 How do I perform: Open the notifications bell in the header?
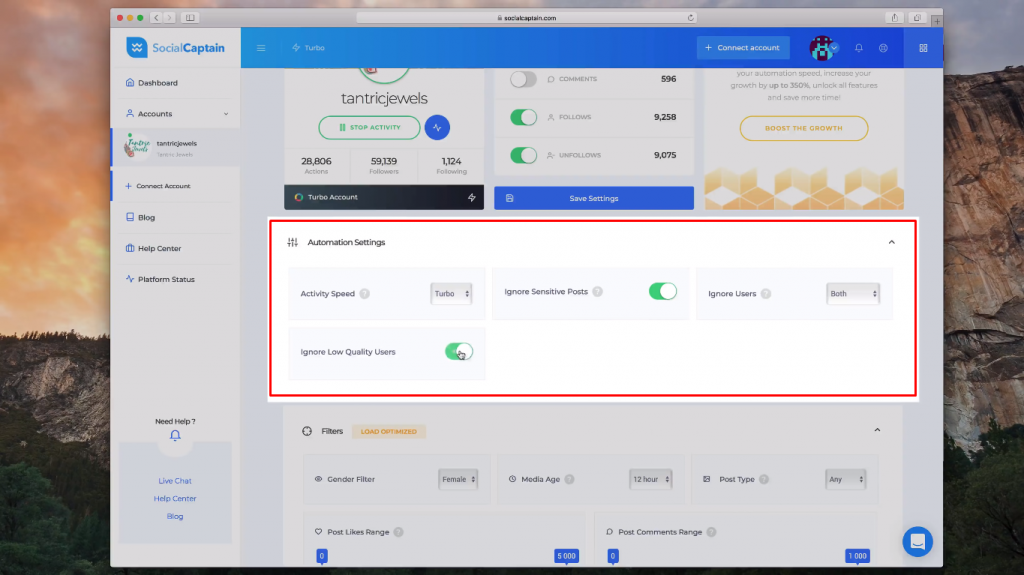pos(859,48)
